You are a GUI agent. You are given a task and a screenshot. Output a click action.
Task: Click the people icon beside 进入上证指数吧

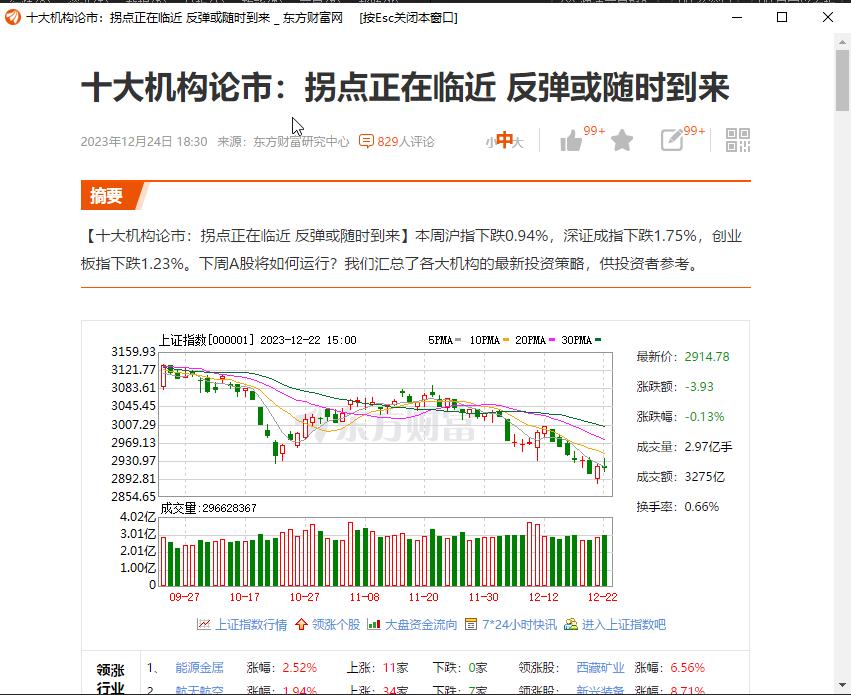570,624
